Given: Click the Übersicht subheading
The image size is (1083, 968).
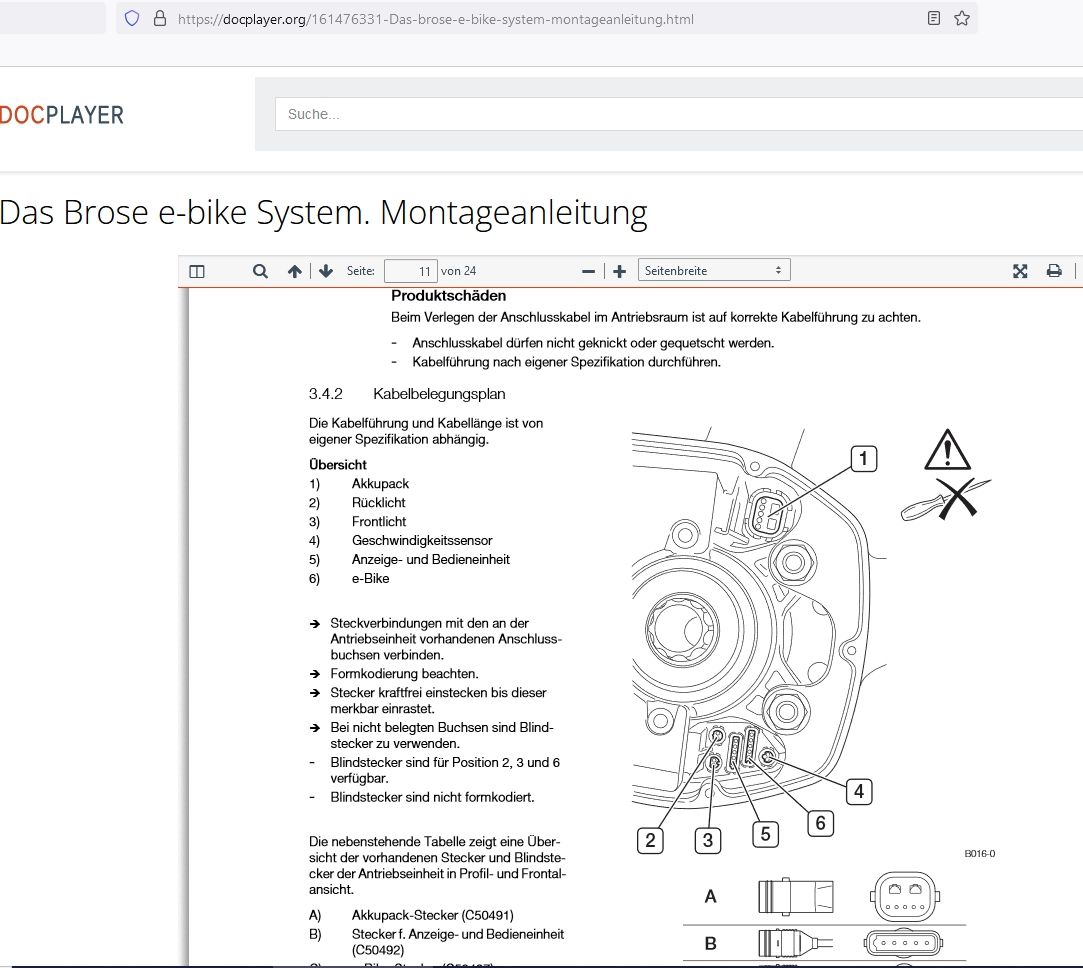Looking at the screenshot, I should [x=338, y=464].
